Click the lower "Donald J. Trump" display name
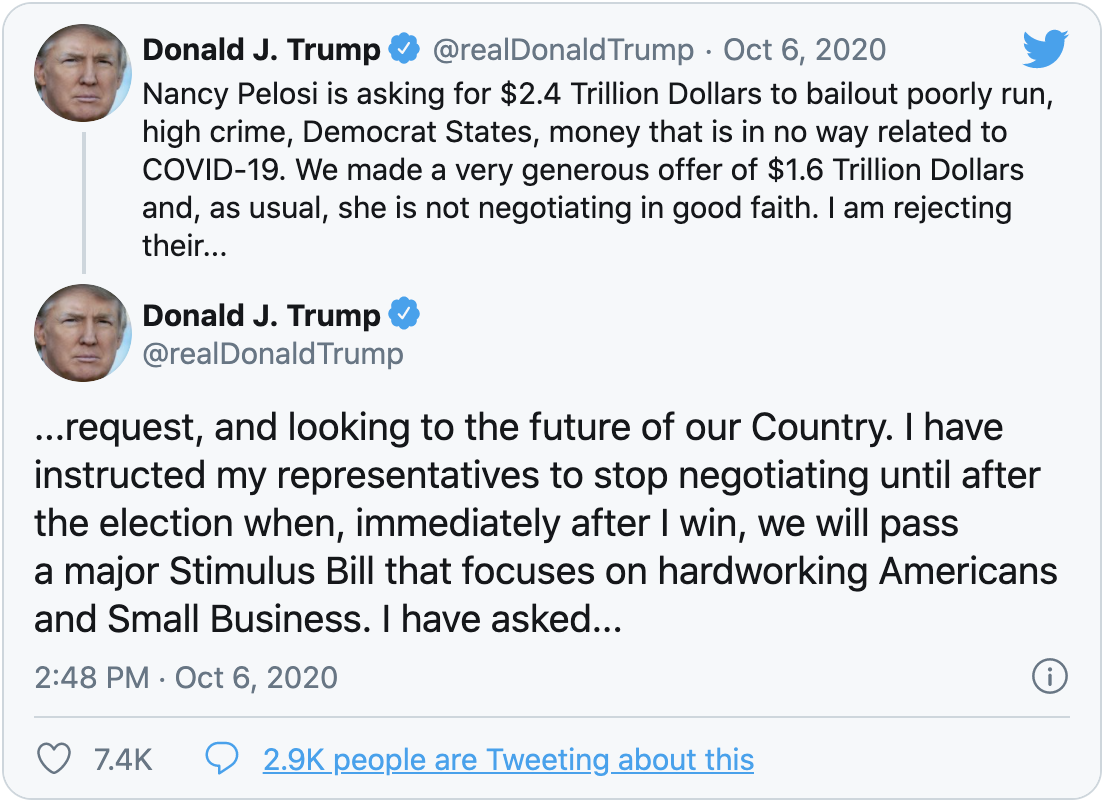Image resolution: width=1104 pixels, height=800 pixels. click(262, 315)
